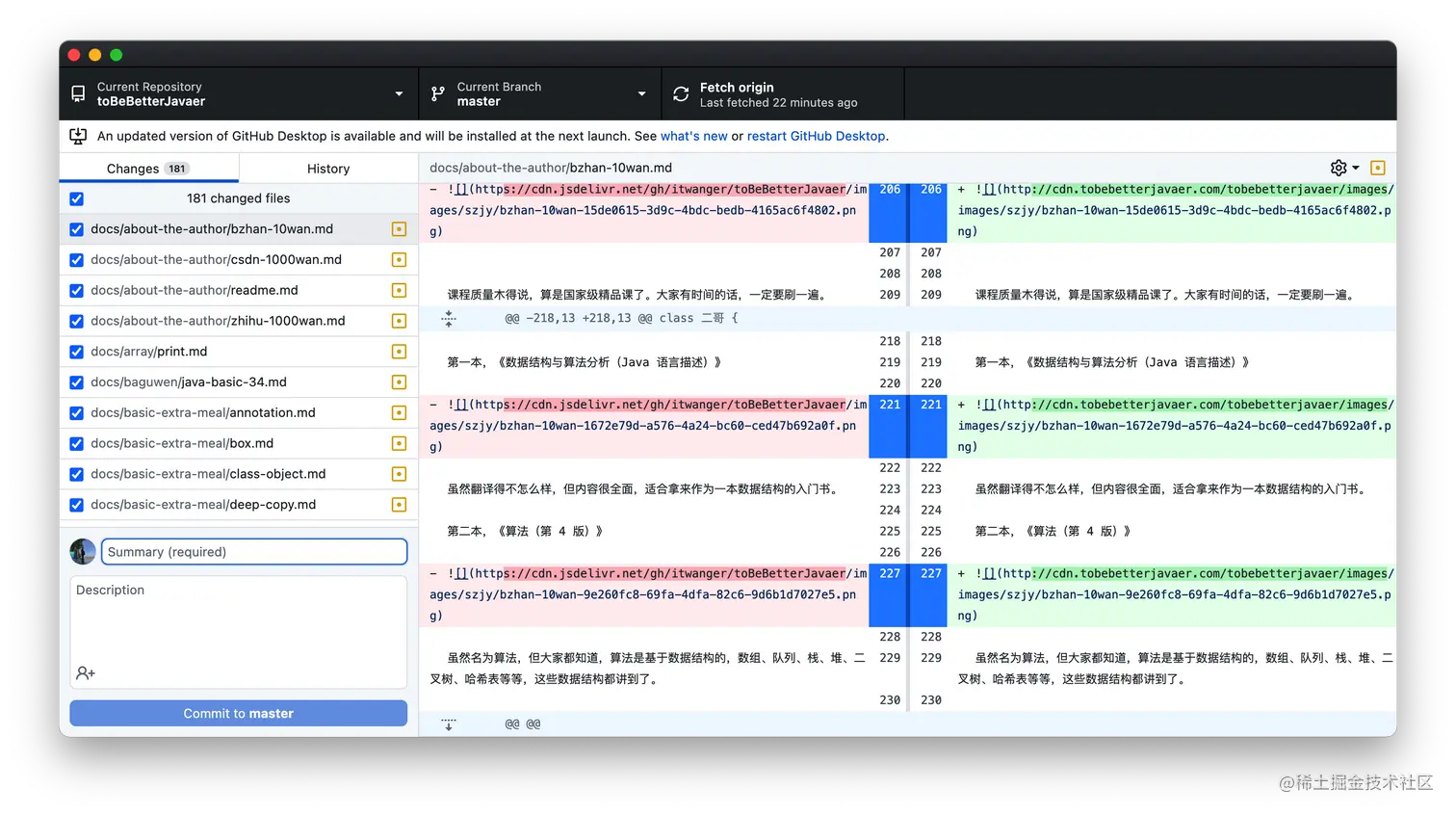The width and height of the screenshot is (1456, 815).
Task: Uncheck bzhan-10wan.md file checkbox
Action: click(77, 229)
